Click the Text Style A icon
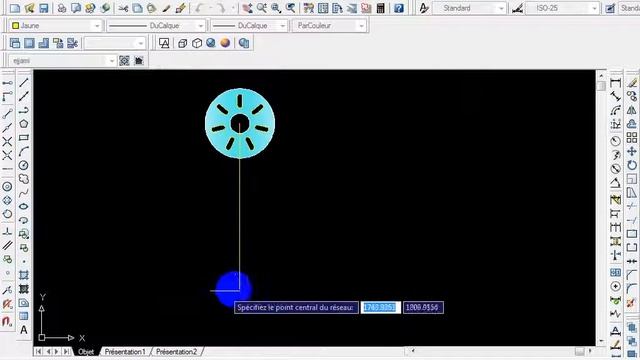Image resolution: width=640 pixels, height=360 pixels. [424, 8]
